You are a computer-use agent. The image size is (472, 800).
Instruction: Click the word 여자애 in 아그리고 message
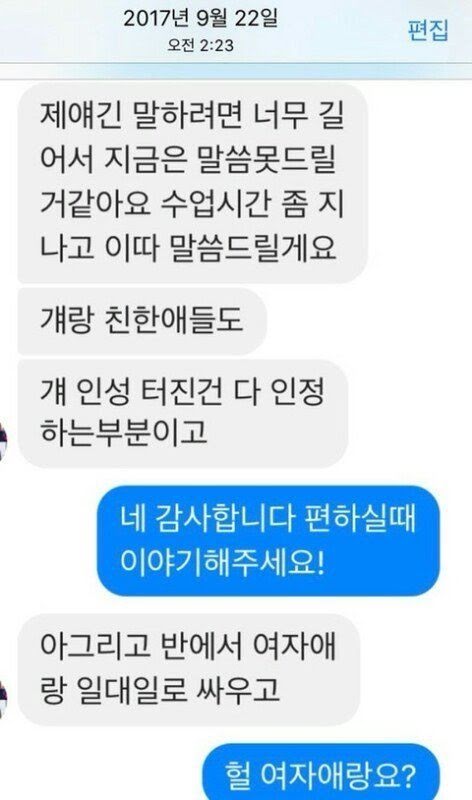tap(294, 646)
